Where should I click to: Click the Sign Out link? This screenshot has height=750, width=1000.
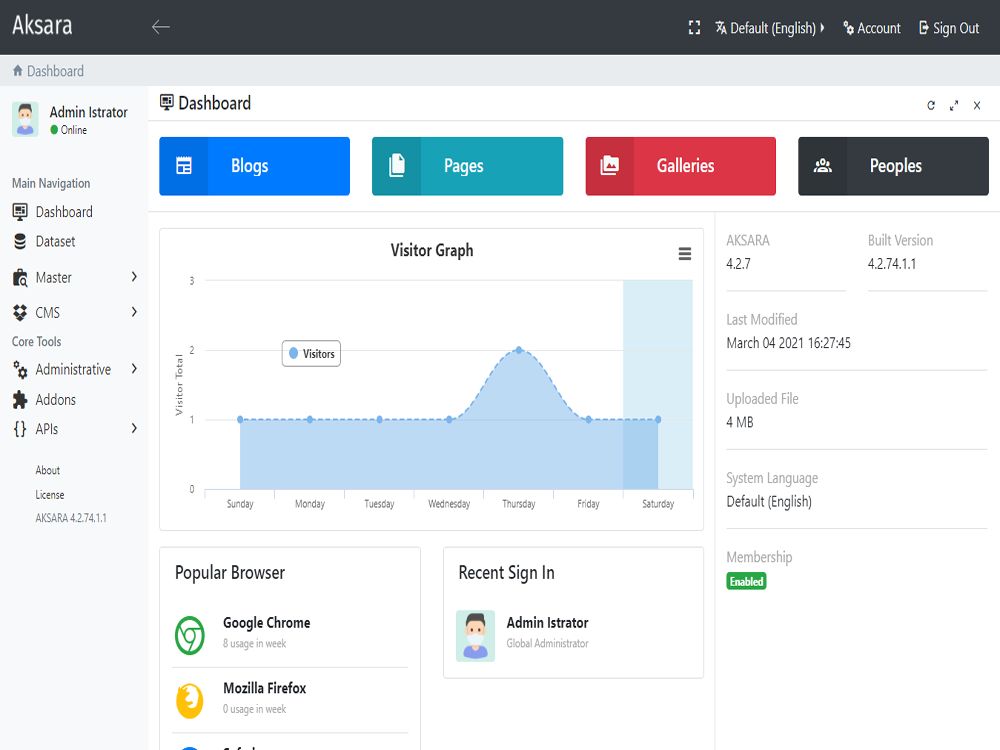tap(948, 28)
